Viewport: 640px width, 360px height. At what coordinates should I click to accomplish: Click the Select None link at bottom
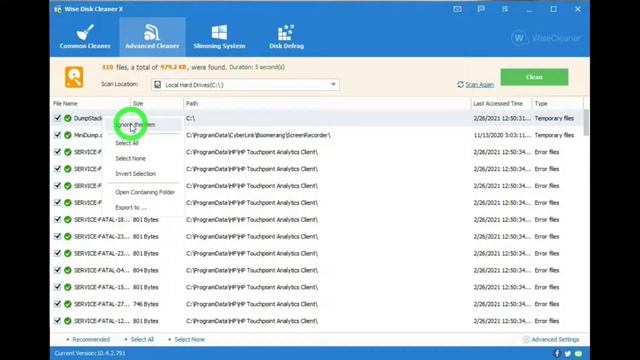[189, 340]
